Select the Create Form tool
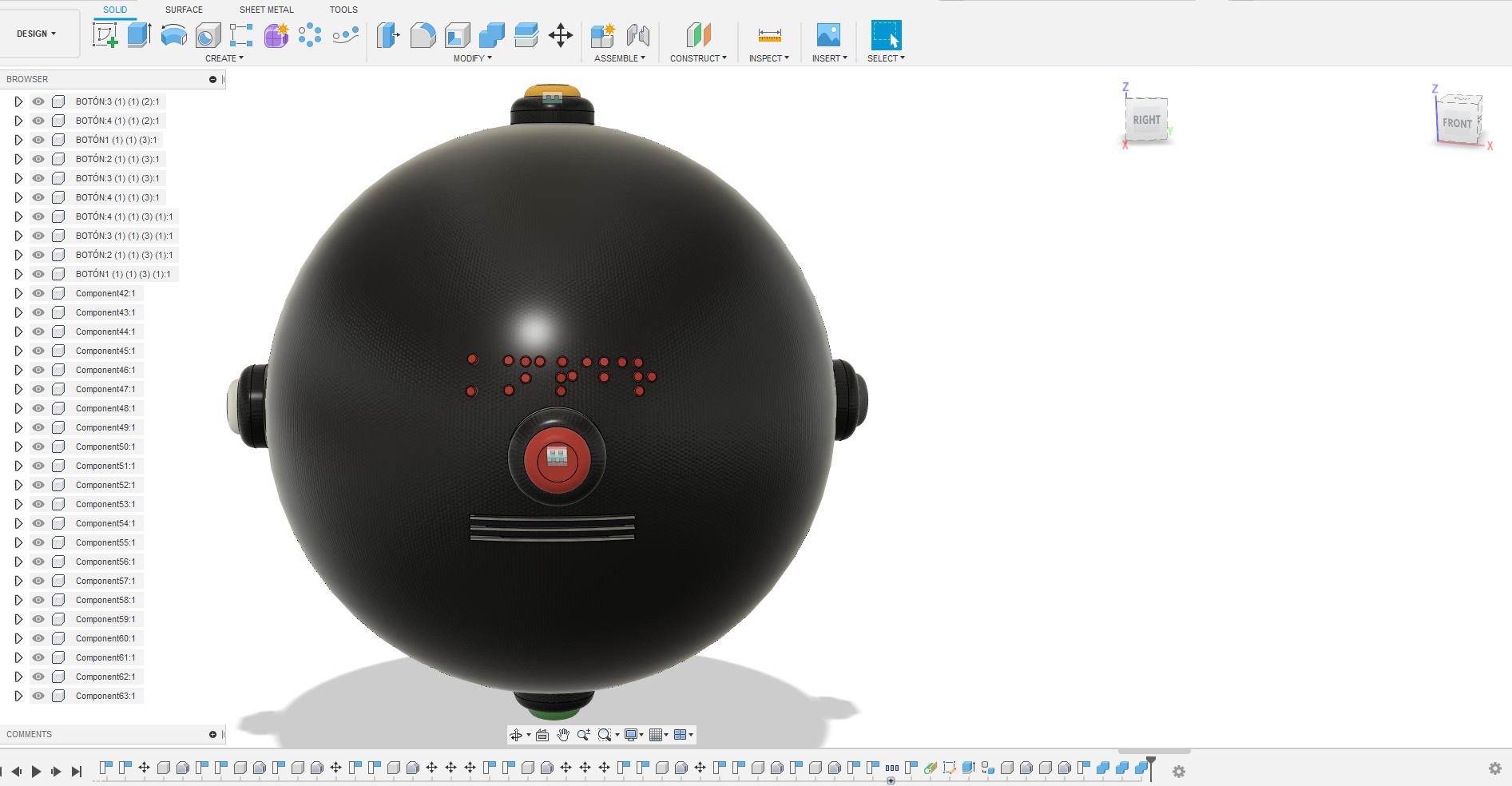Image resolution: width=1512 pixels, height=786 pixels. coord(276,35)
